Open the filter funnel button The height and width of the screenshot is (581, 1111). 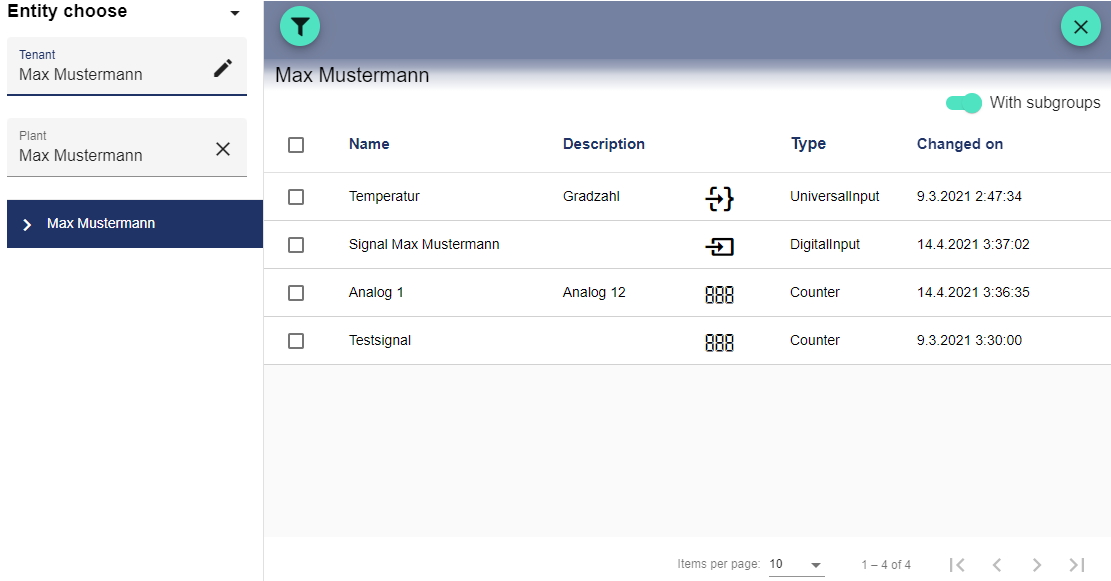click(x=300, y=27)
